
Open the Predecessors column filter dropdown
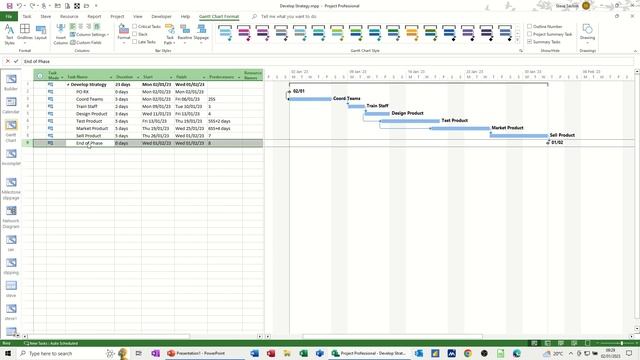pos(239,77)
